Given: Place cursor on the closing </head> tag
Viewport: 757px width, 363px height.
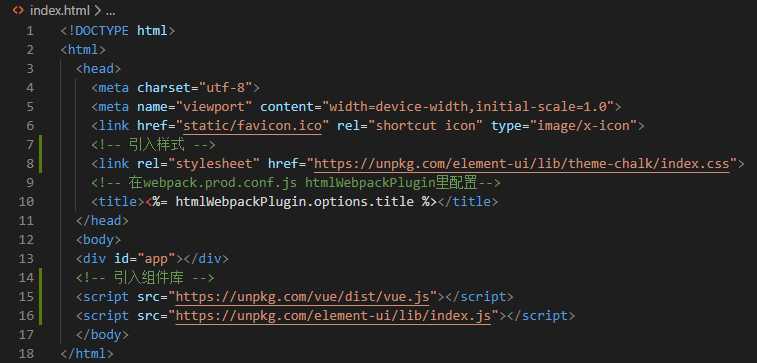Looking at the screenshot, I should tap(102, 221).
